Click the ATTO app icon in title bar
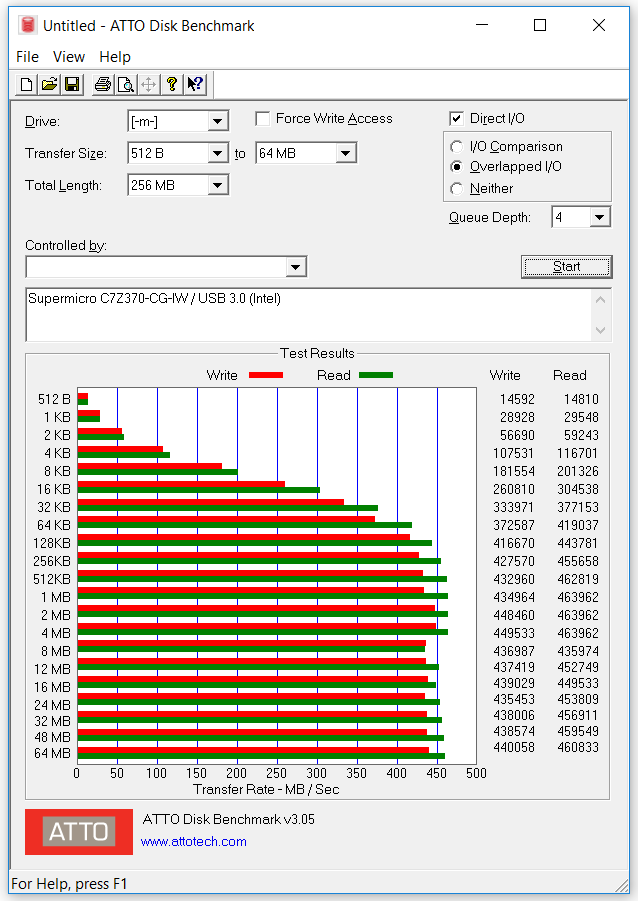 click(27, 25)
